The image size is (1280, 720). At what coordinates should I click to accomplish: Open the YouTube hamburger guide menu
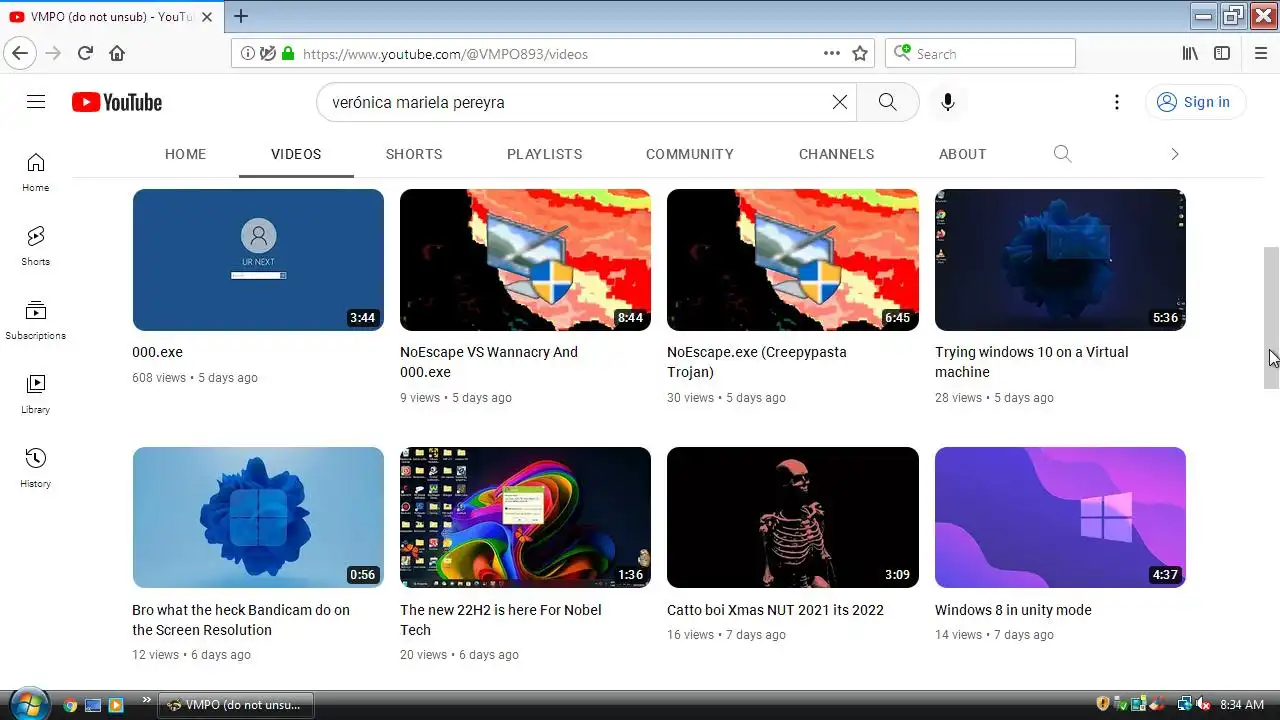[36, 102]
